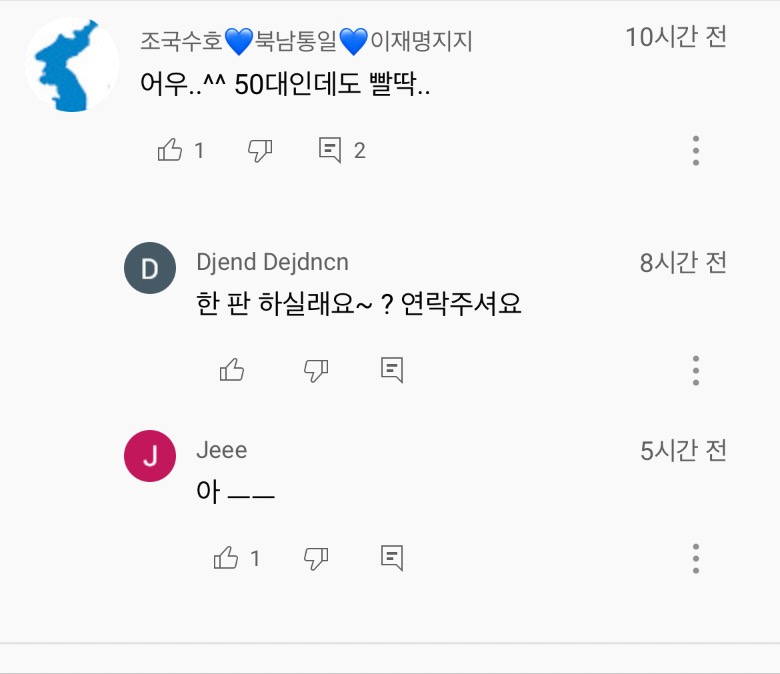Like the top comment about 50대인데도
The width and height of the screenshot is (780, 674).
pyautogui.click(x=170, y=150)
